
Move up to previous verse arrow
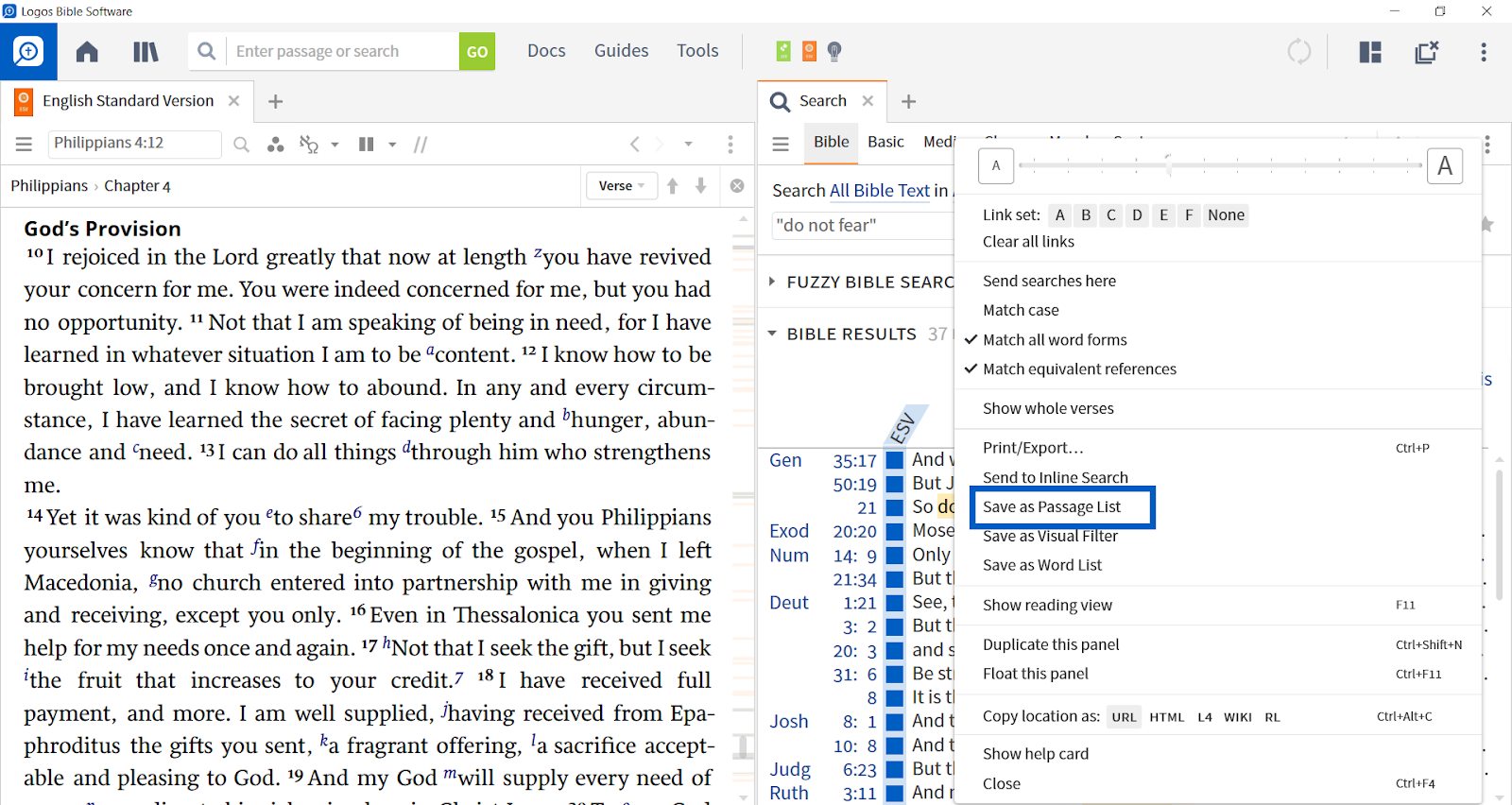click(x=673, y=186)
